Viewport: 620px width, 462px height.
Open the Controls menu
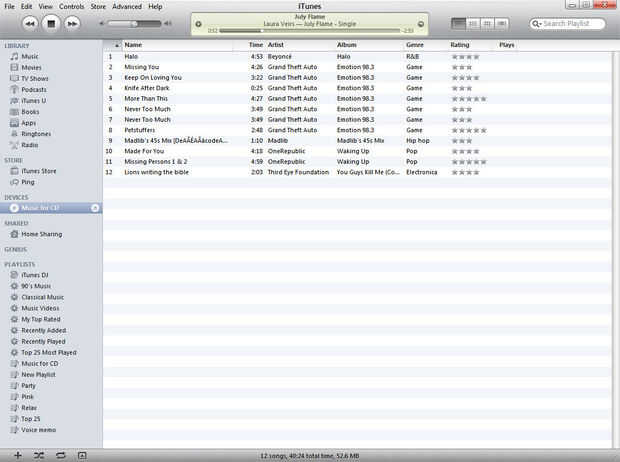tap(72, 6)
